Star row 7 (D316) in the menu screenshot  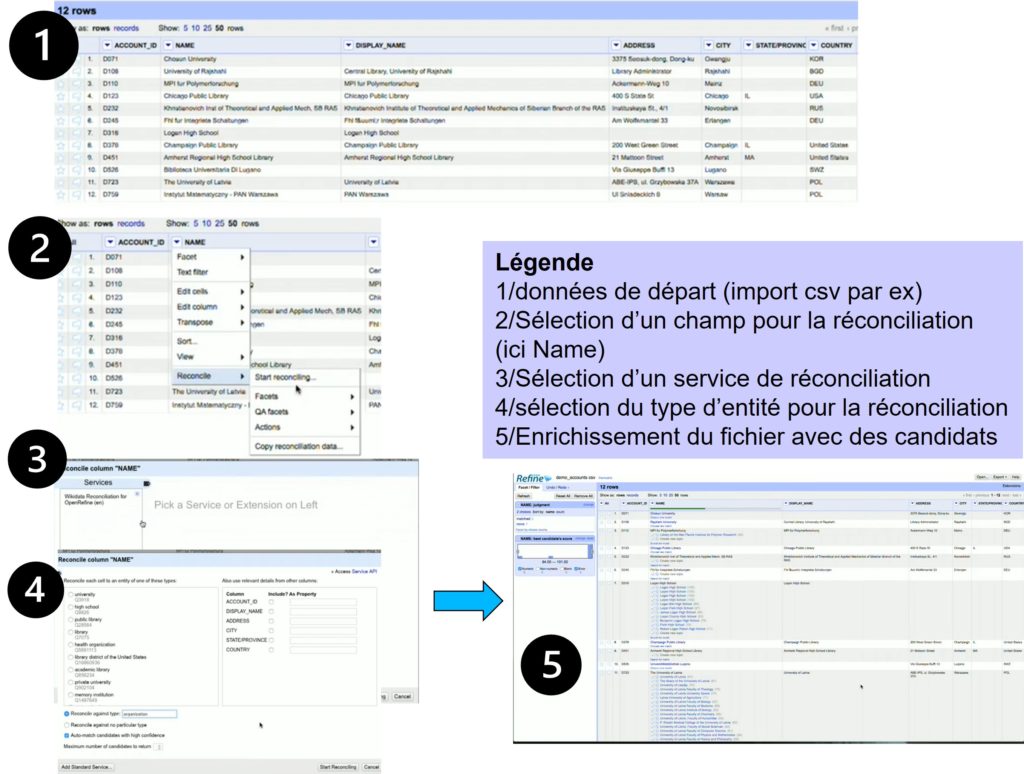point(61,338)
